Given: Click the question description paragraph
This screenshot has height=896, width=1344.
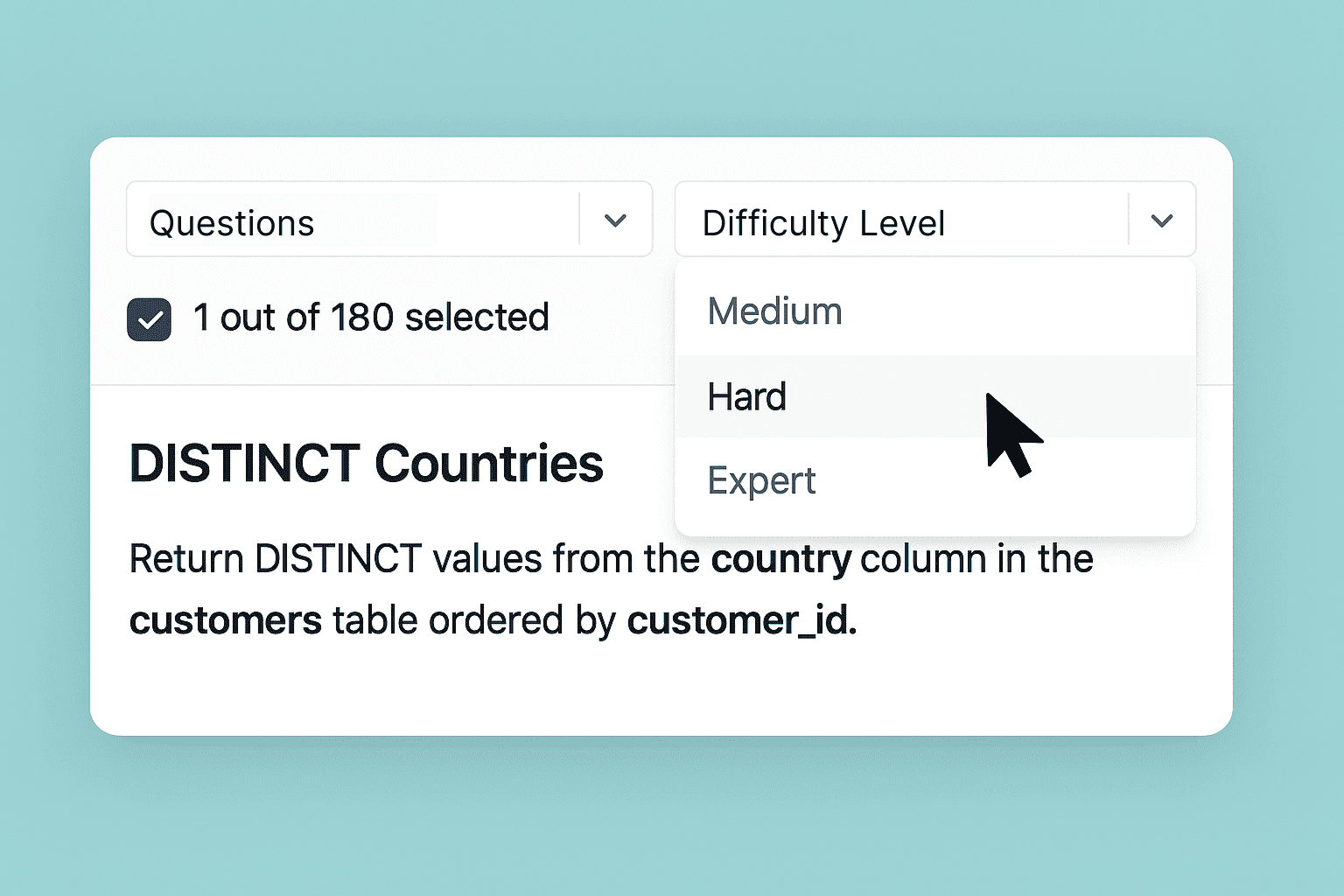Looking at the screenshot, I should pyautogui.click(x=525, y=589).
